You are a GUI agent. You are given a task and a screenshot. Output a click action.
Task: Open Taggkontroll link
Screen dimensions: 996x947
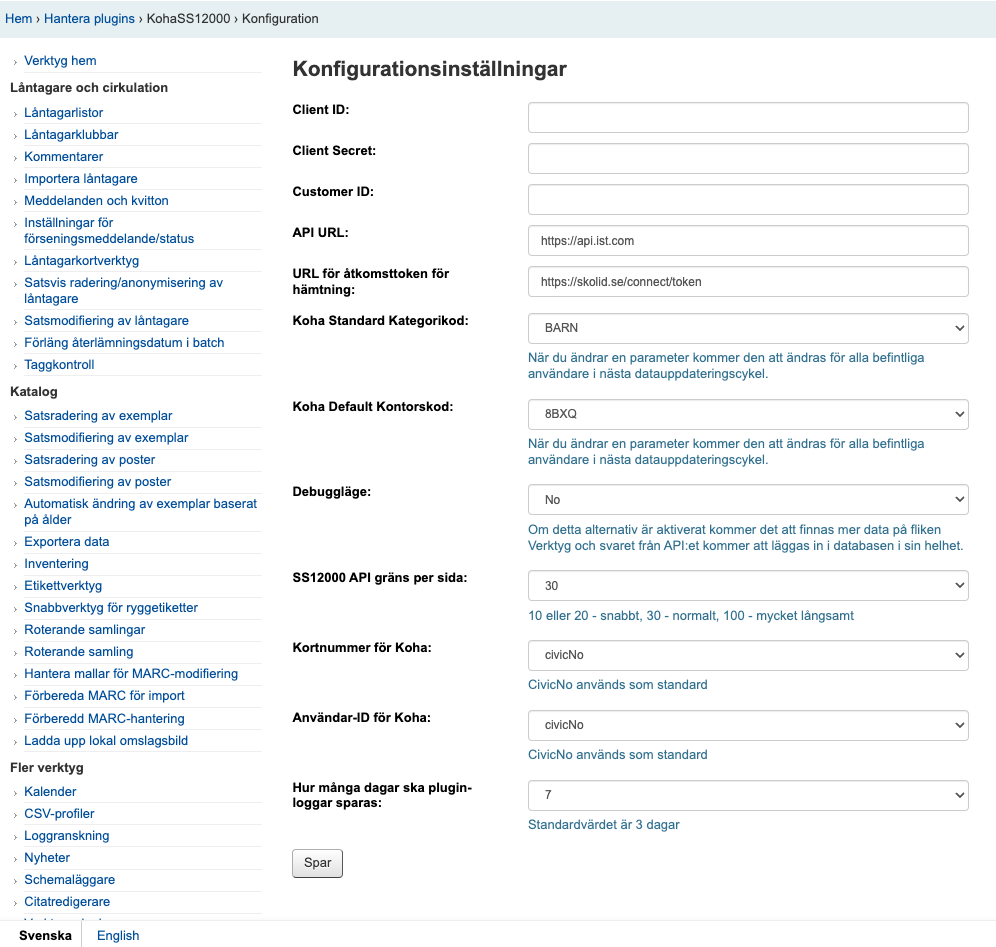[x=59, y=365]
